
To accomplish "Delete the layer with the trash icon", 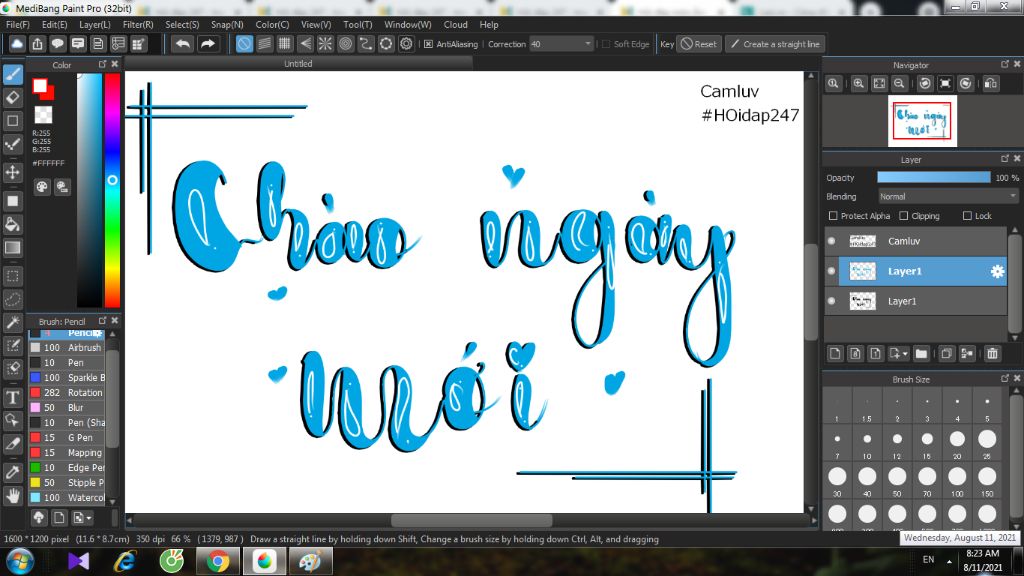I will pyautogui.click(x=993, y=353).
